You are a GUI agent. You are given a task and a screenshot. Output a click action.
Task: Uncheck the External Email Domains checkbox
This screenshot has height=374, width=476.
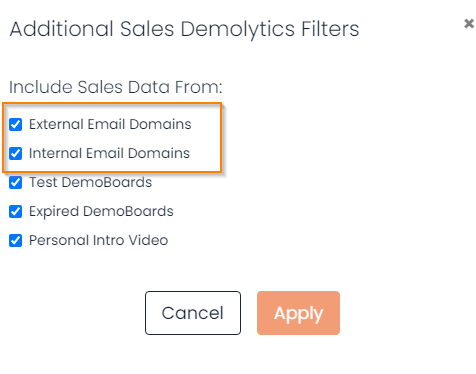tap(15, 124)
